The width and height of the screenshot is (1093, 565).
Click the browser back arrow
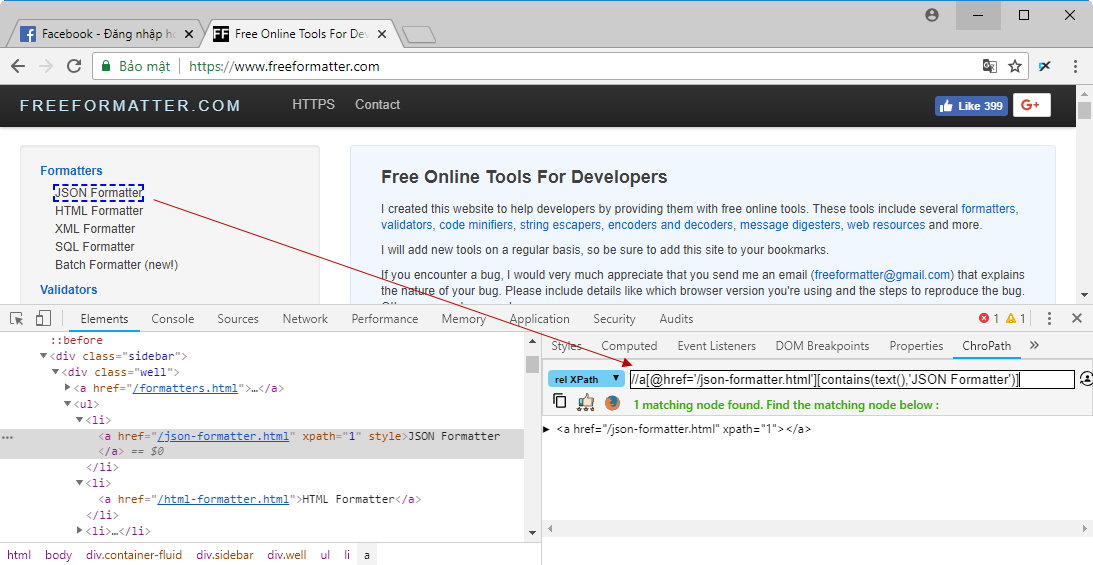(x=18, y=66)
